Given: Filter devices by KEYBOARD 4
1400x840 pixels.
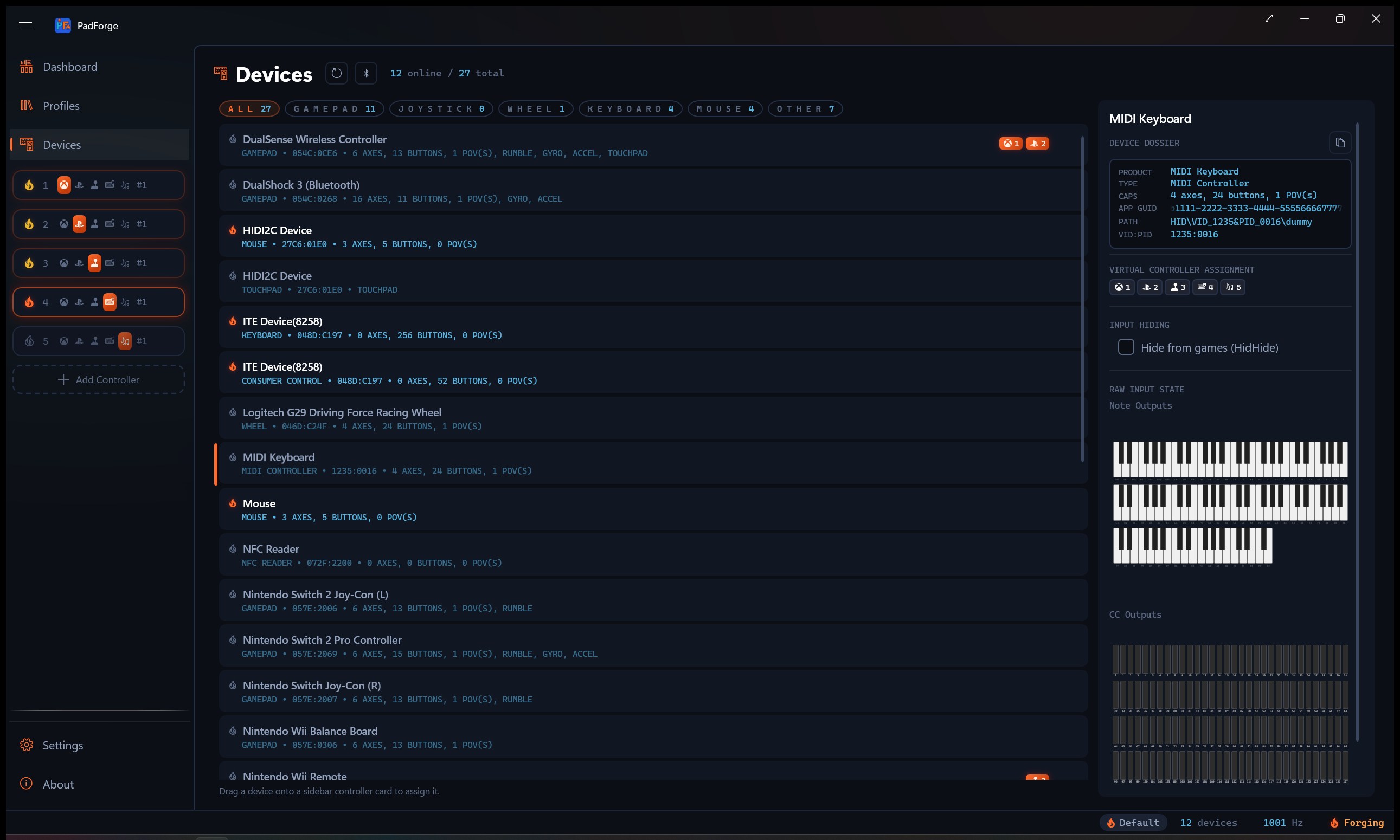Looking at the screenshot, I should 631,109.
